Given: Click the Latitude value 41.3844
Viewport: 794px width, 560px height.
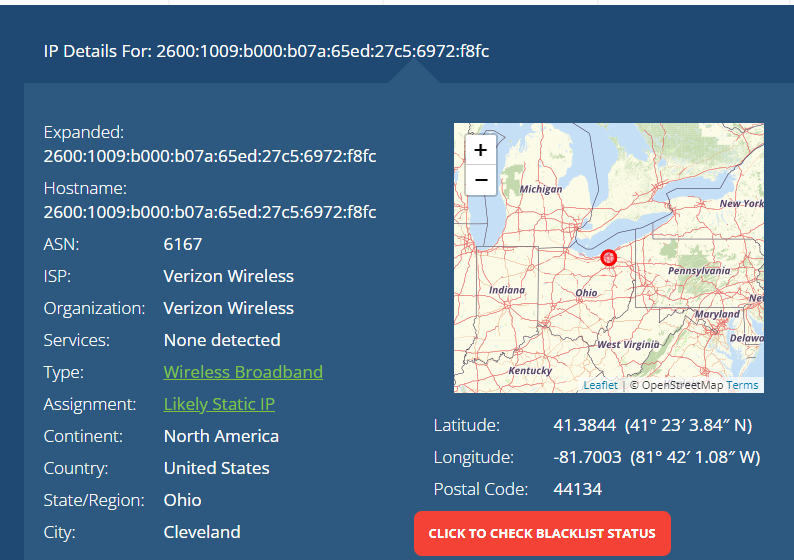Looking at the screenshot, I should [585, 425].
